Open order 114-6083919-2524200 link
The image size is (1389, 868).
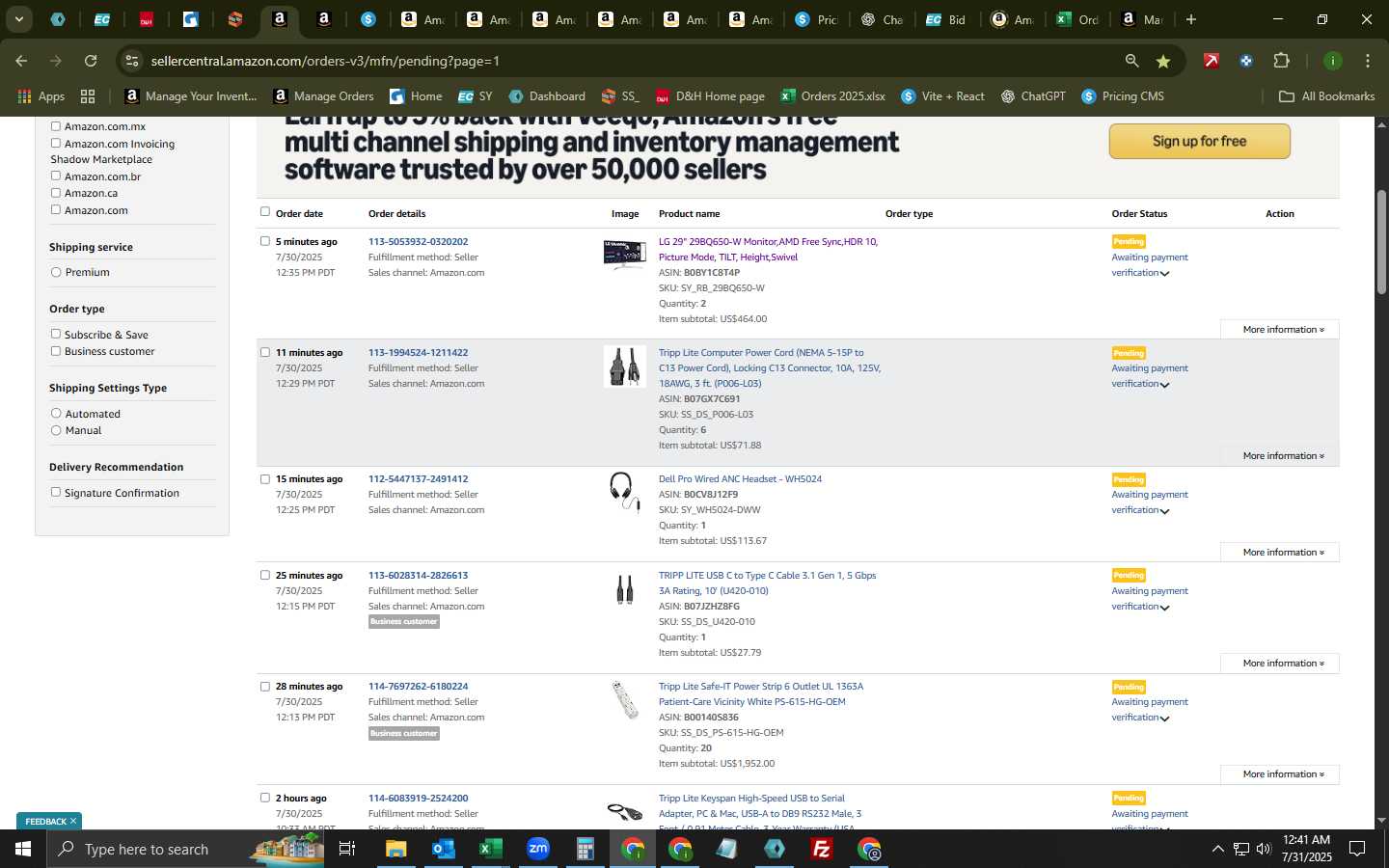click(x=418, y=798)
